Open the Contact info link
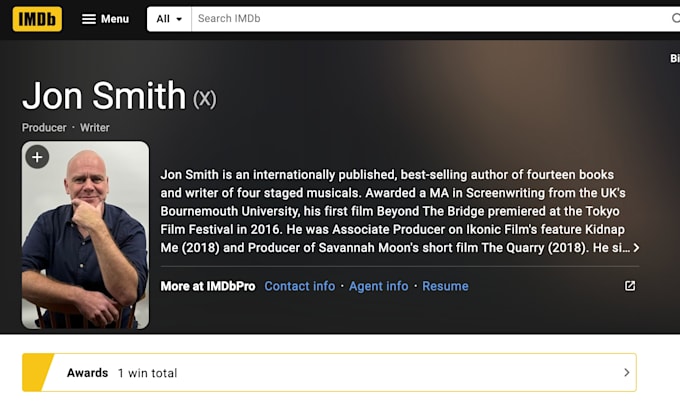 (x=300, y=286)
